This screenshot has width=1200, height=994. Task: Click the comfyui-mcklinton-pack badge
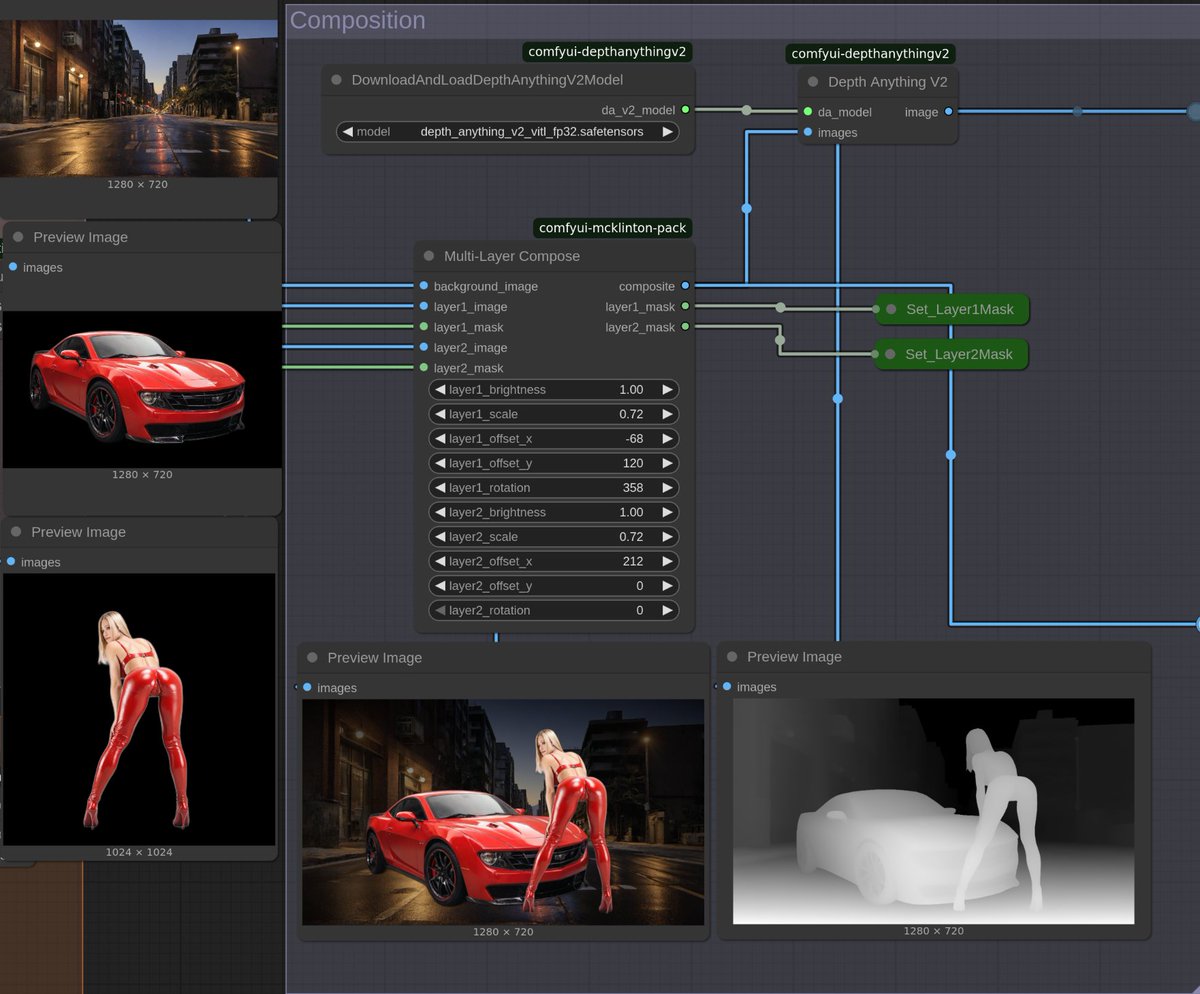point(612,228)
